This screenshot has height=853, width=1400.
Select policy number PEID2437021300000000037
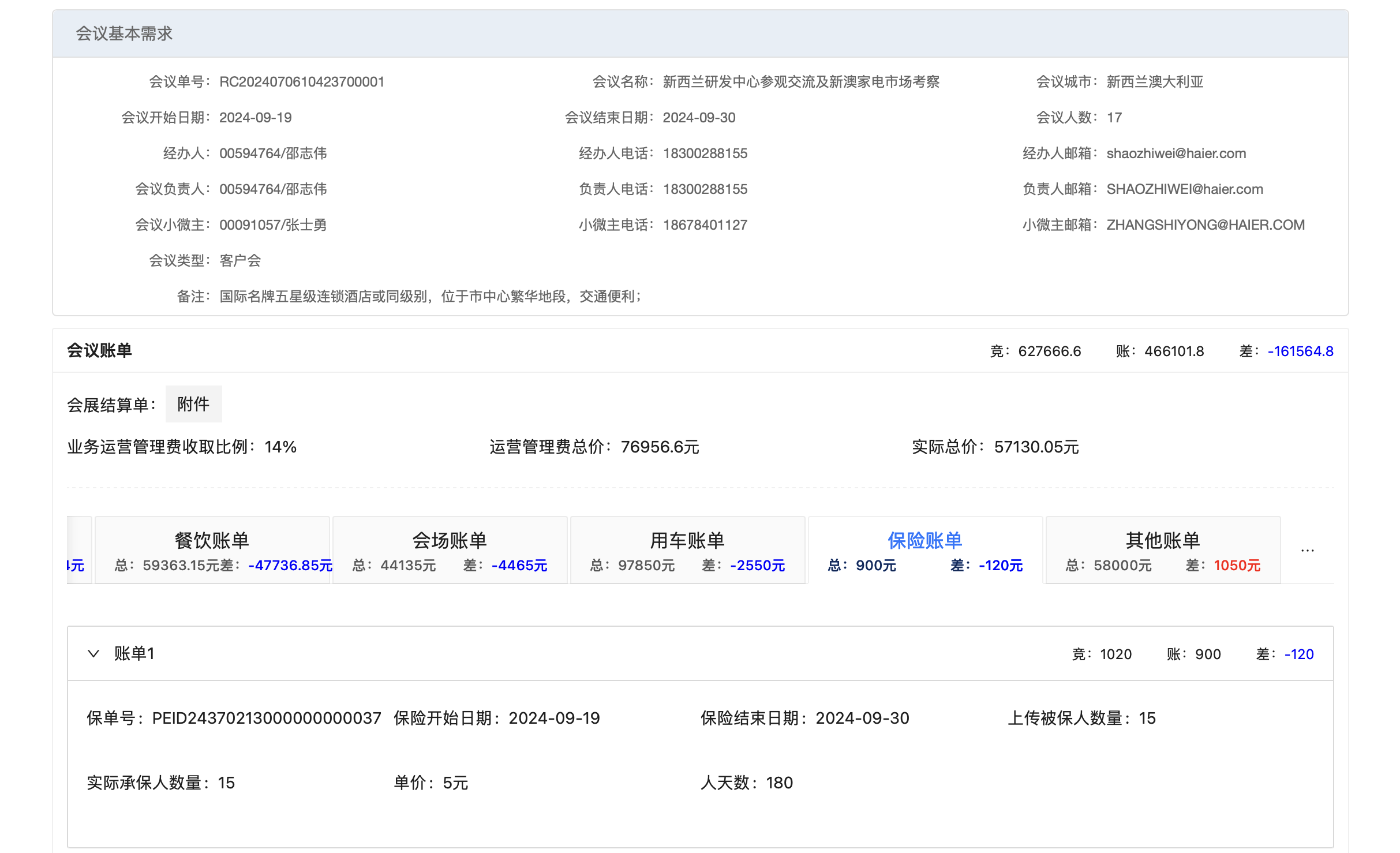tap(266, 718)
